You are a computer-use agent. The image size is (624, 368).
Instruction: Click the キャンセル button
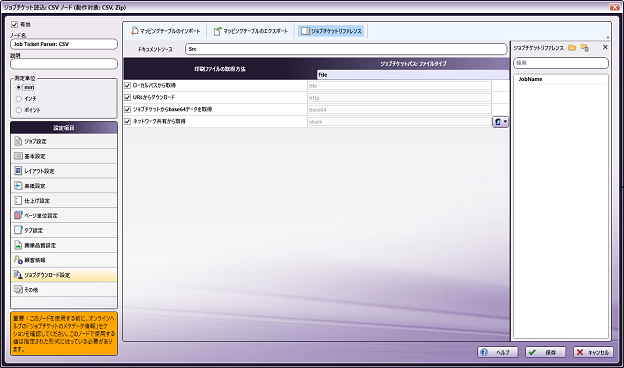point(593,352)
